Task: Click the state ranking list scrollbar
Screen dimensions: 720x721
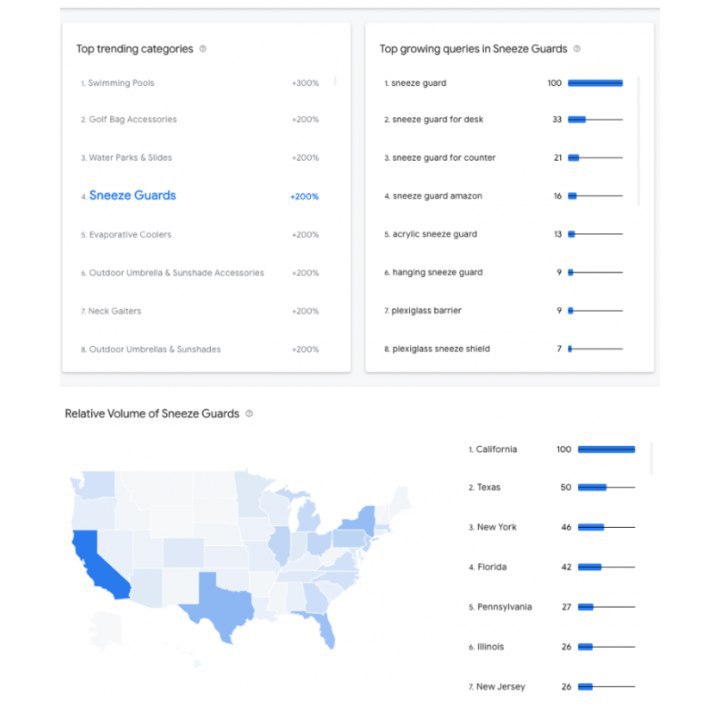Action: click(x=651, y=458)
